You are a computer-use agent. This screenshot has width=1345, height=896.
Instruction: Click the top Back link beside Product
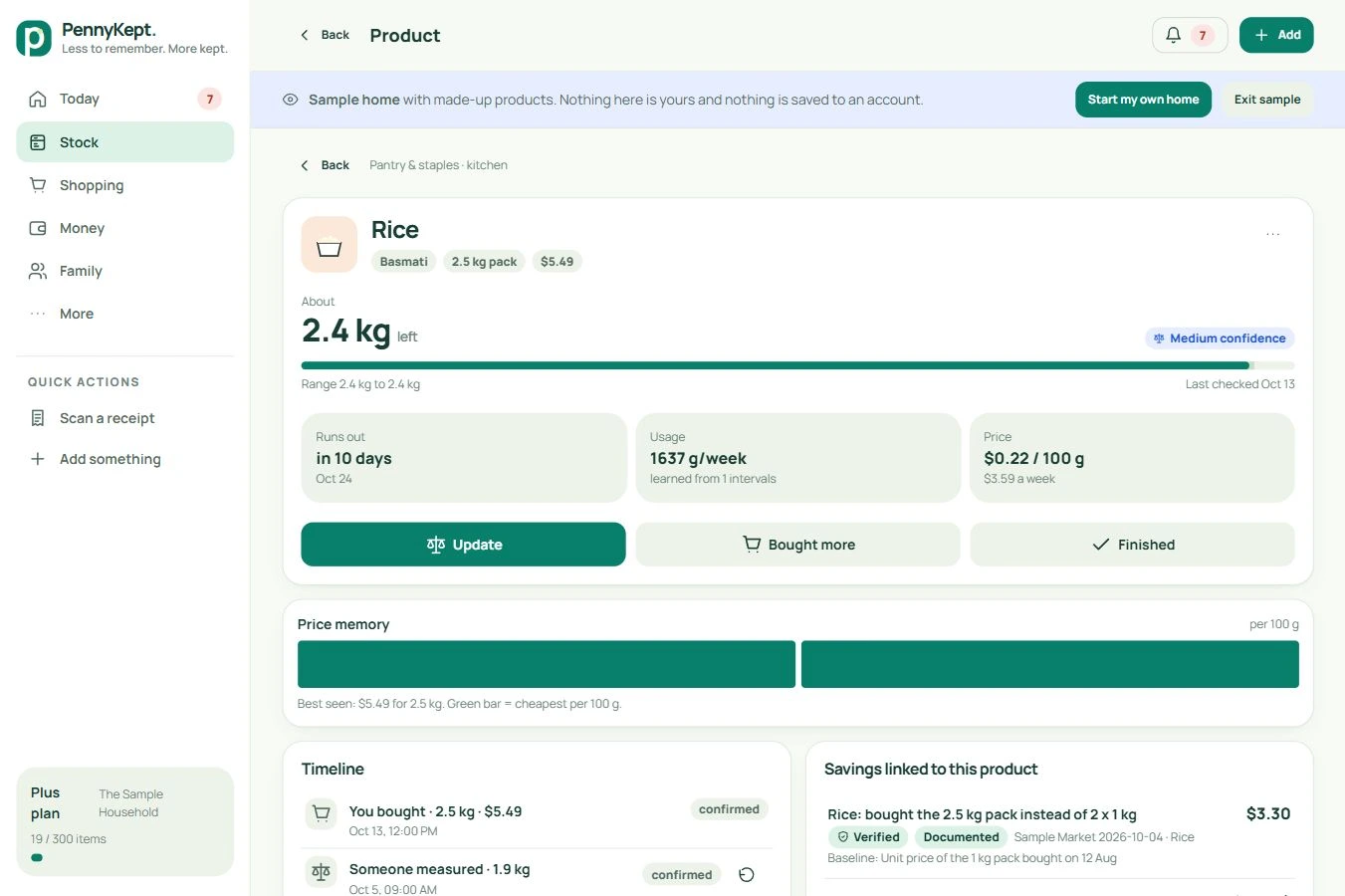(x=325, y=35)
